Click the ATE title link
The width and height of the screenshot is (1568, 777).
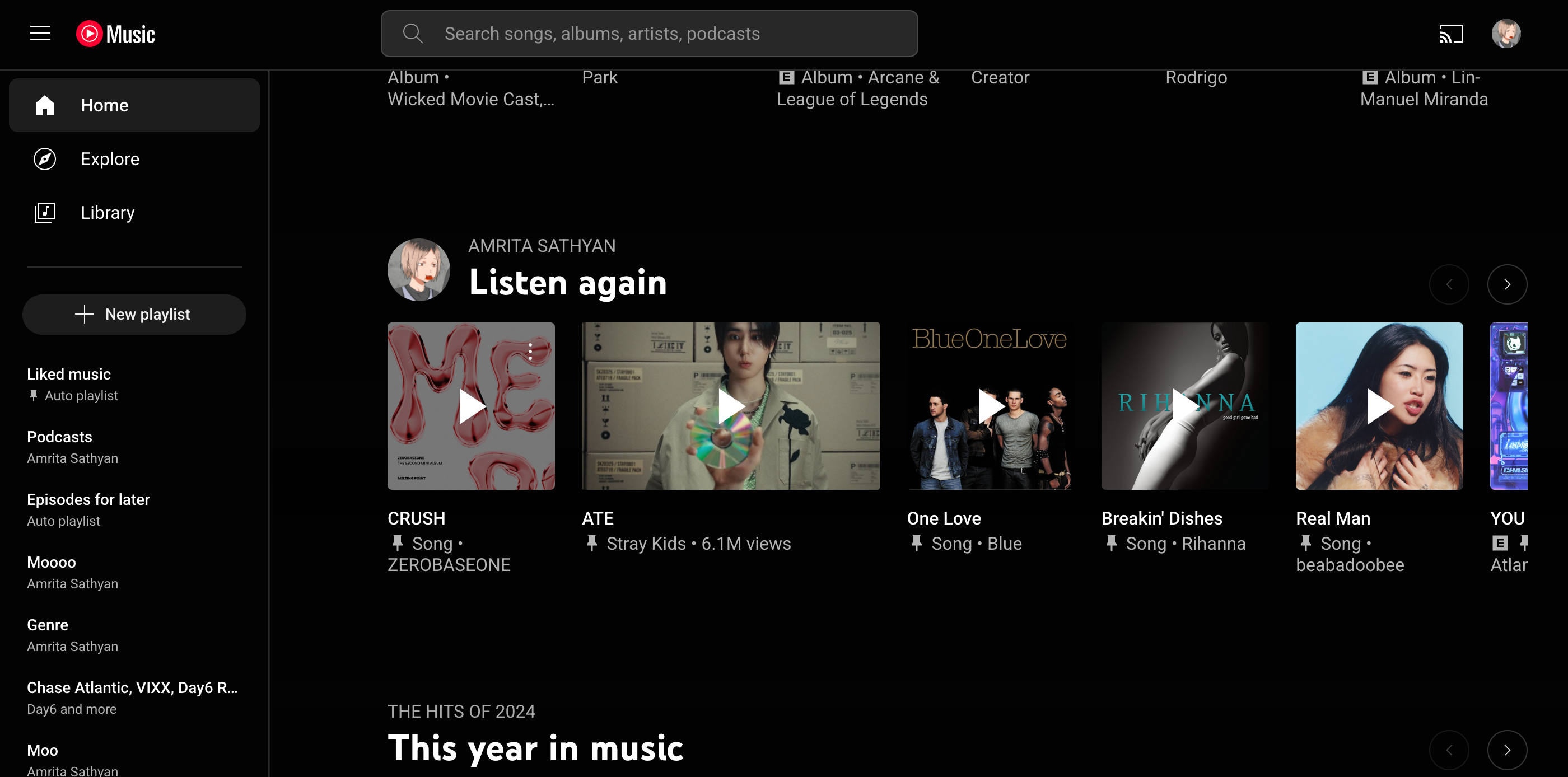(598, 518)
